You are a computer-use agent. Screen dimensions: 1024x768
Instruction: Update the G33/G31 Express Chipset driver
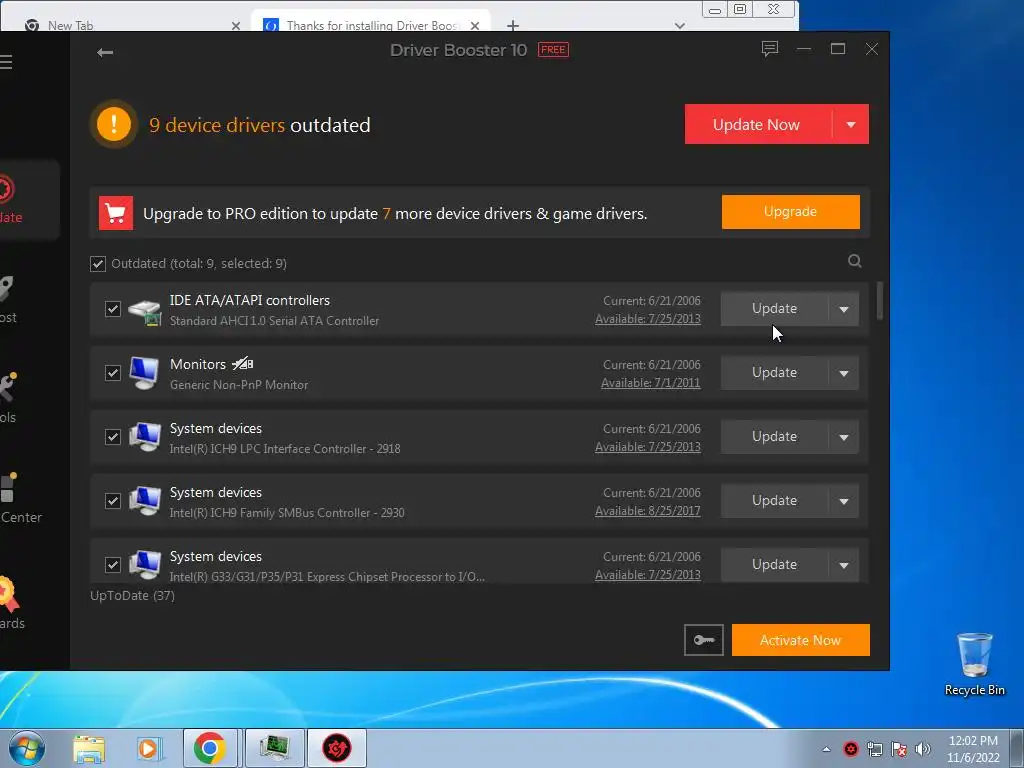click(775, 564)
